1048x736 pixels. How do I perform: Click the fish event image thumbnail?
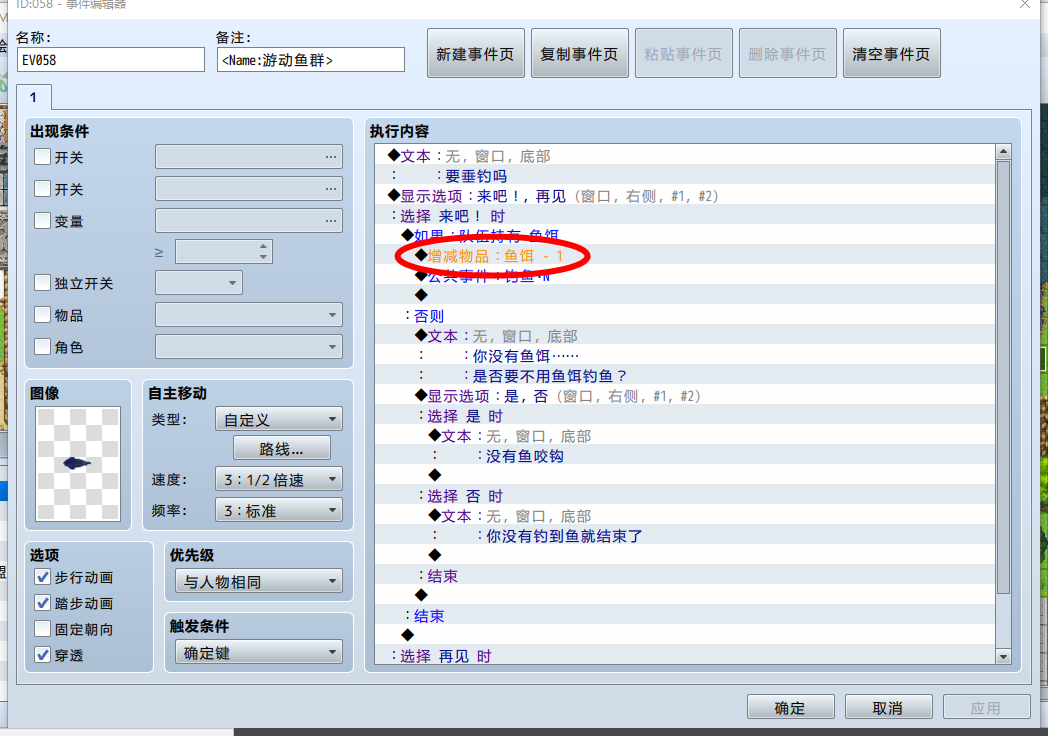[78, 464]
